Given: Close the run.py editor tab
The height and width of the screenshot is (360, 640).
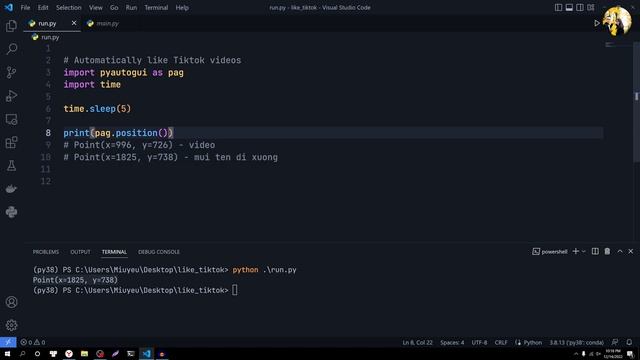Looking at the screenshot, I should click(74, 23).
